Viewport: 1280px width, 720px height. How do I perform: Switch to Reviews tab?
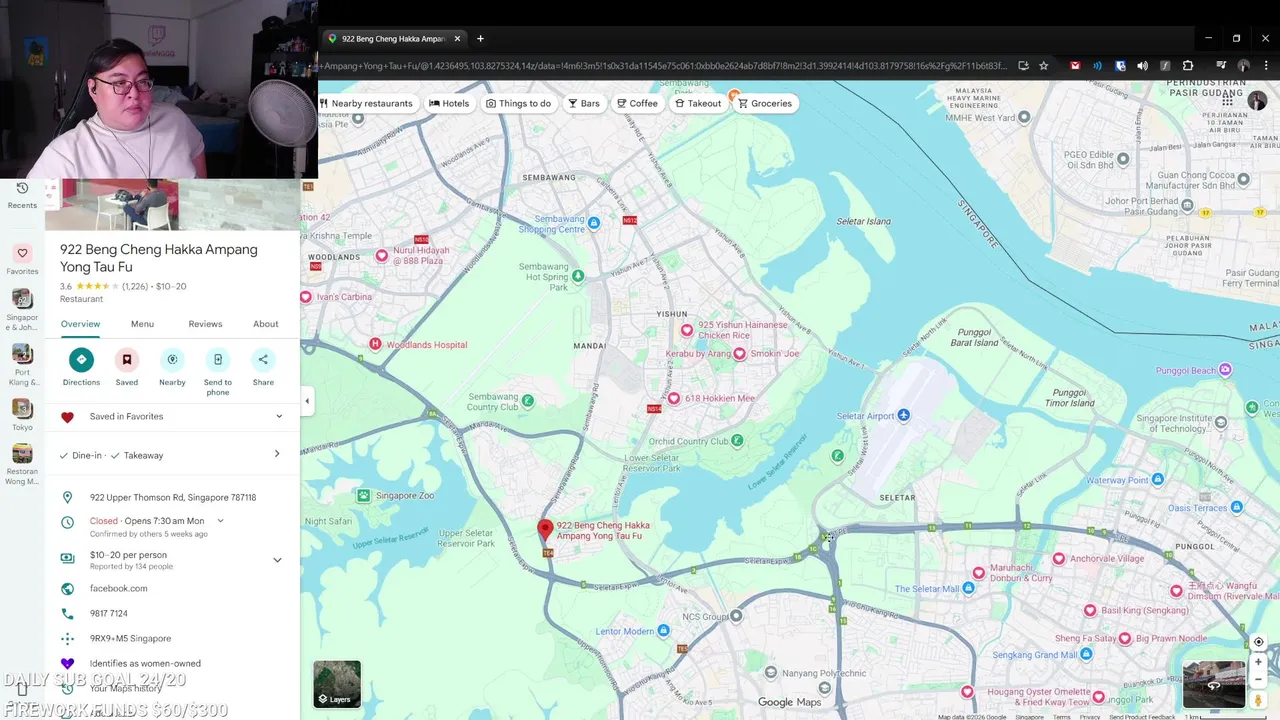point(205,324)
